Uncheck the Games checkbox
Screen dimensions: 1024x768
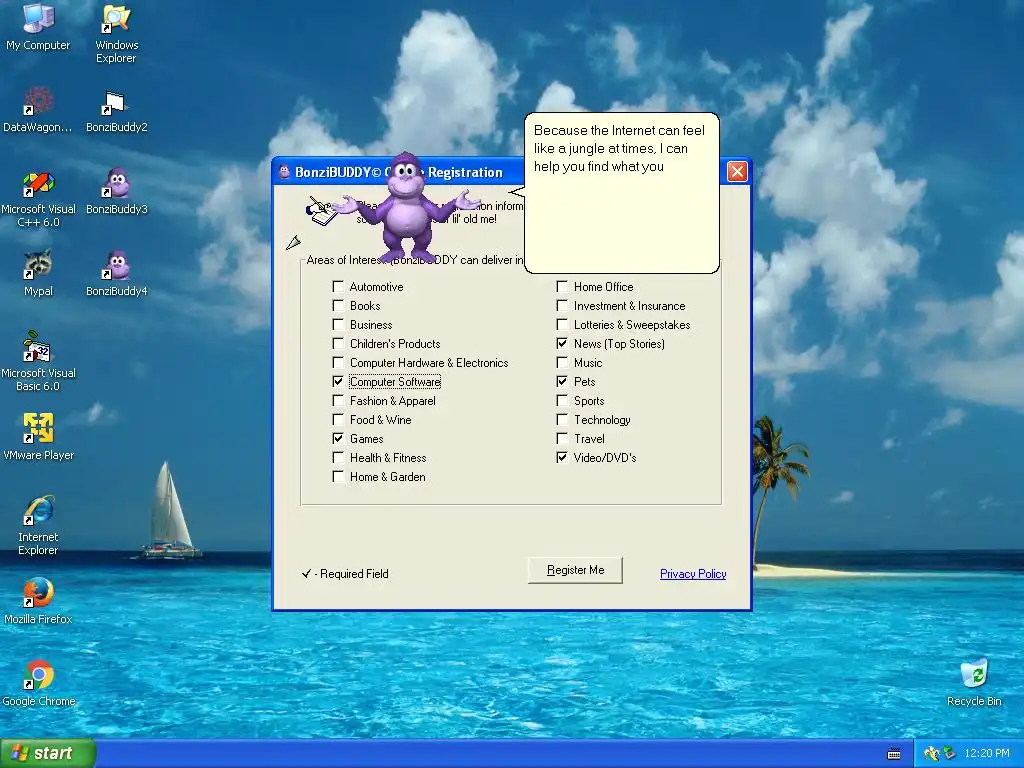coord(338,438)
